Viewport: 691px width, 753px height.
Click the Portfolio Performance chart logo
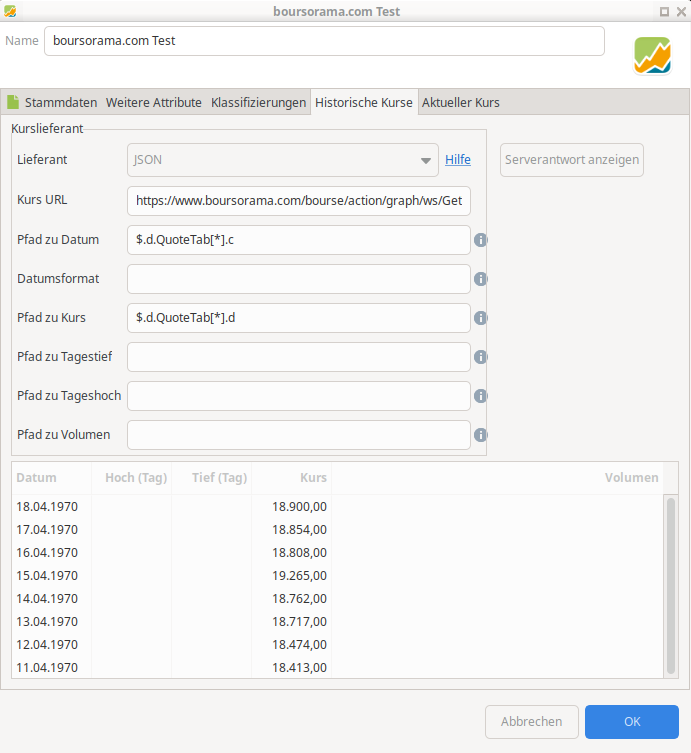pyautogui.click(x=652, y=56)
